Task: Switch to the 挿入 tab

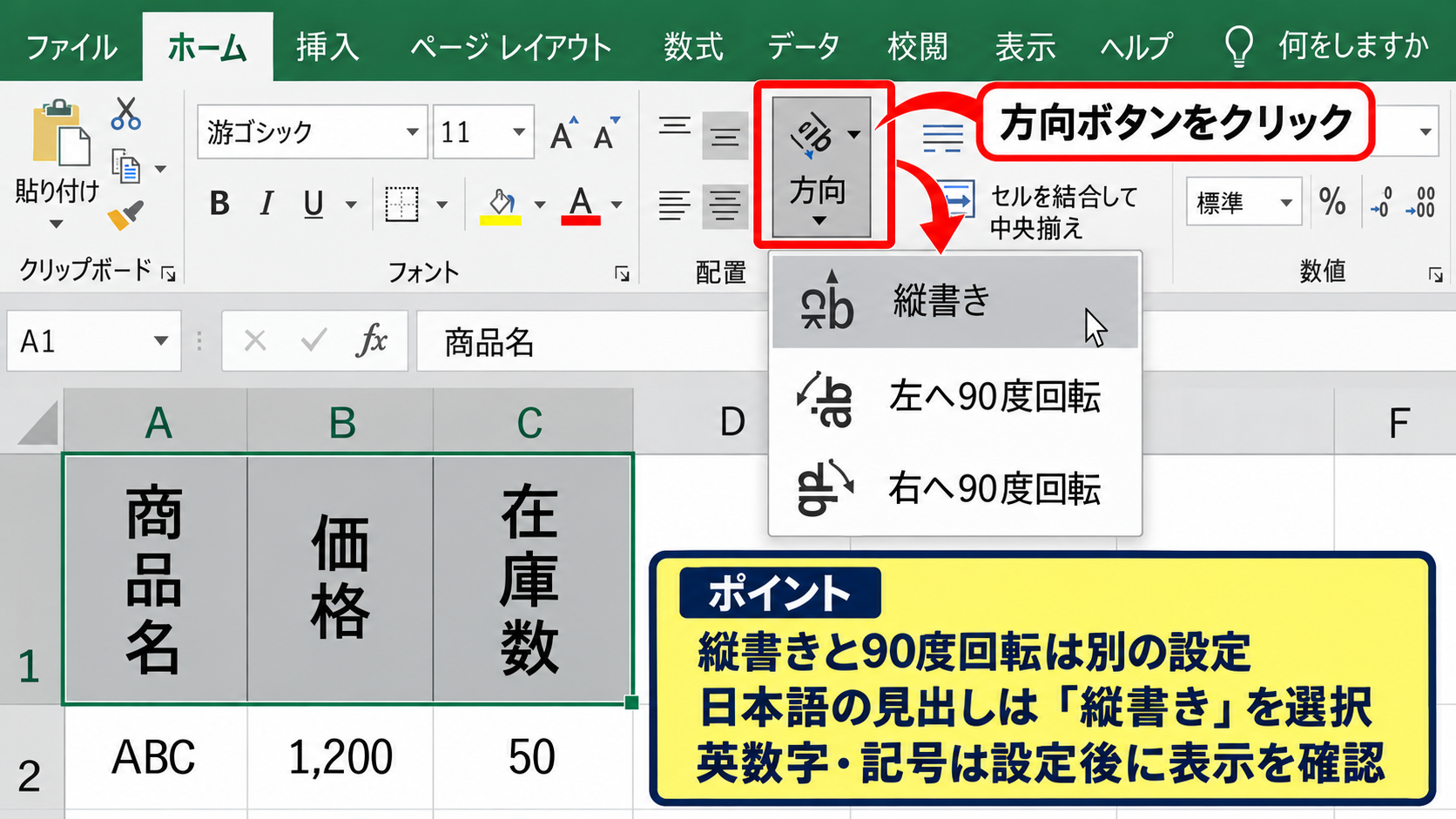Action: point(327,46)
